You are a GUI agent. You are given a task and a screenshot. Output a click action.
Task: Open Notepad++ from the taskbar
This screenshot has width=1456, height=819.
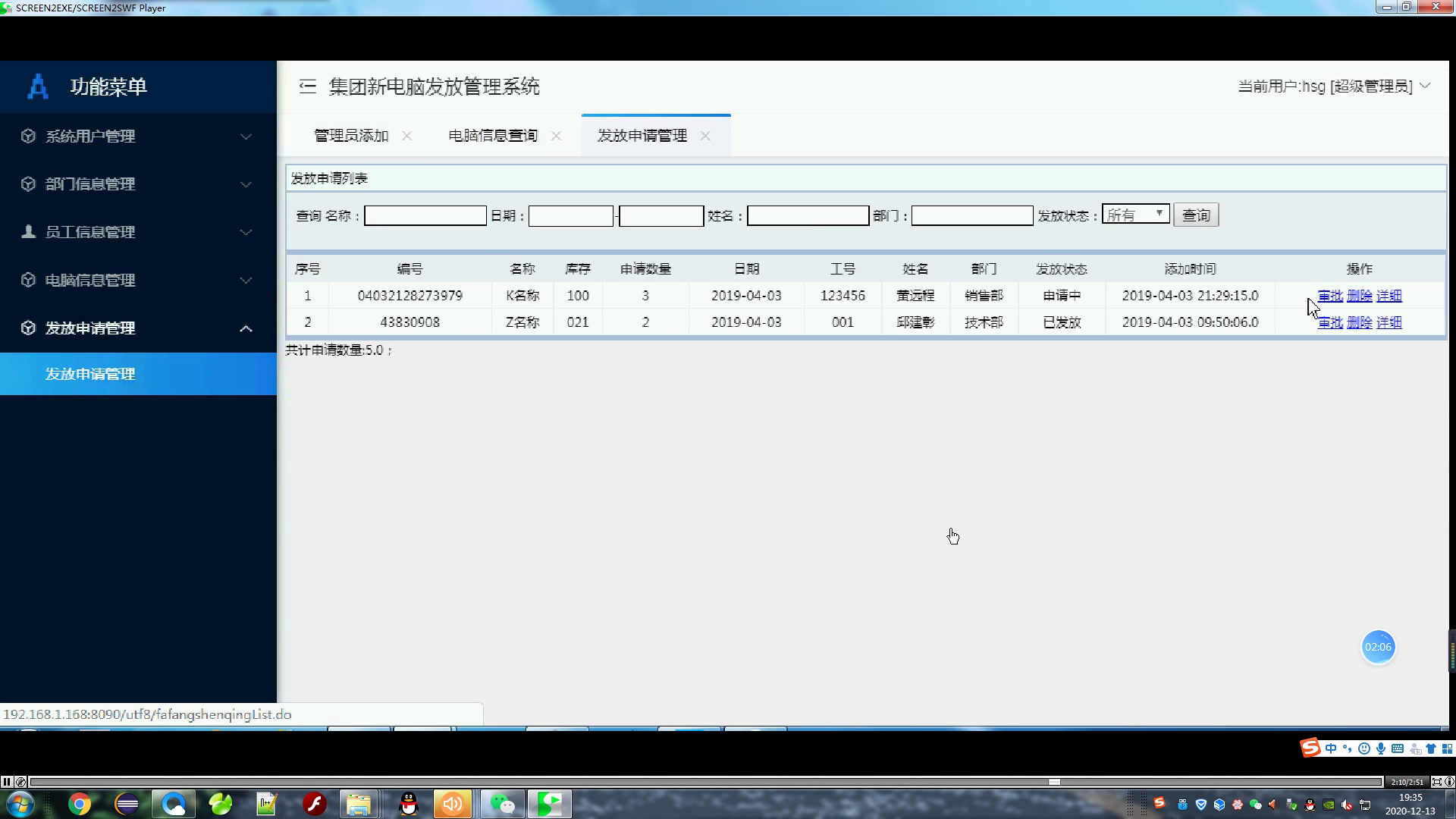coord(267,804)
